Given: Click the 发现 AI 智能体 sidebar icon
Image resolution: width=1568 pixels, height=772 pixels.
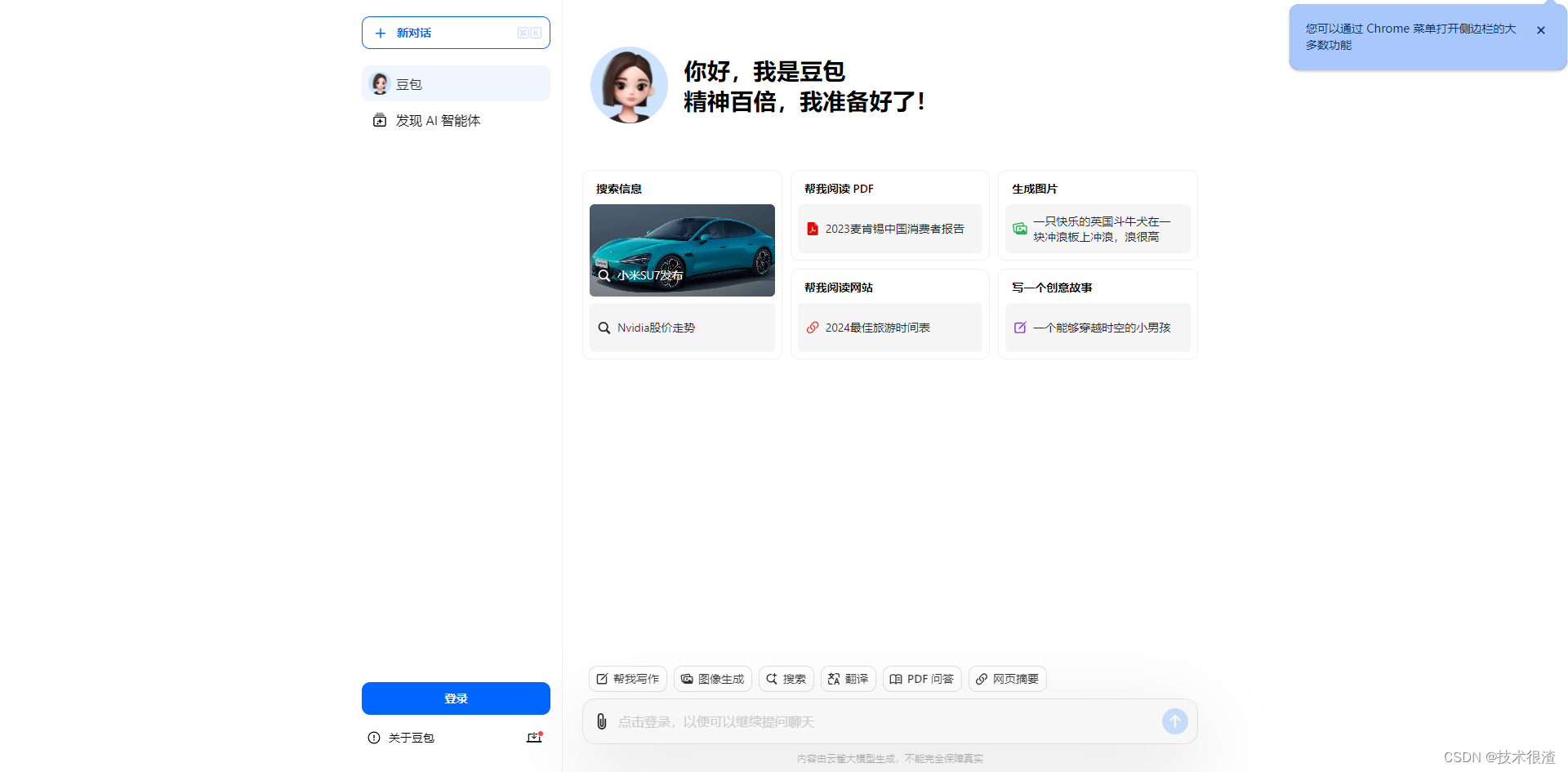Looking at the screenshot, I should click(x=380, y=121).
